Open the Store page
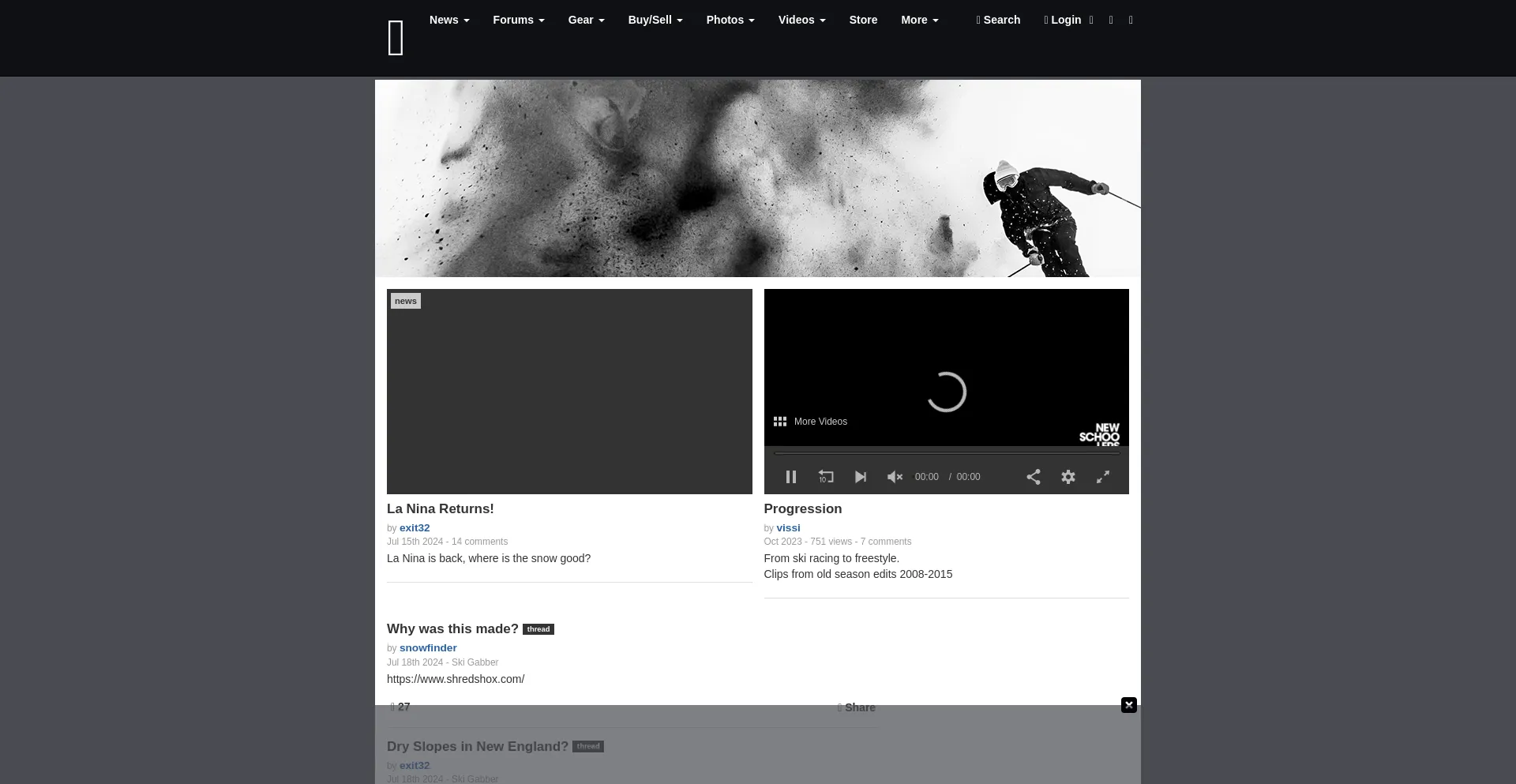Image resolution: width=1516 pixels, height=784 pixels. point(863,20)
